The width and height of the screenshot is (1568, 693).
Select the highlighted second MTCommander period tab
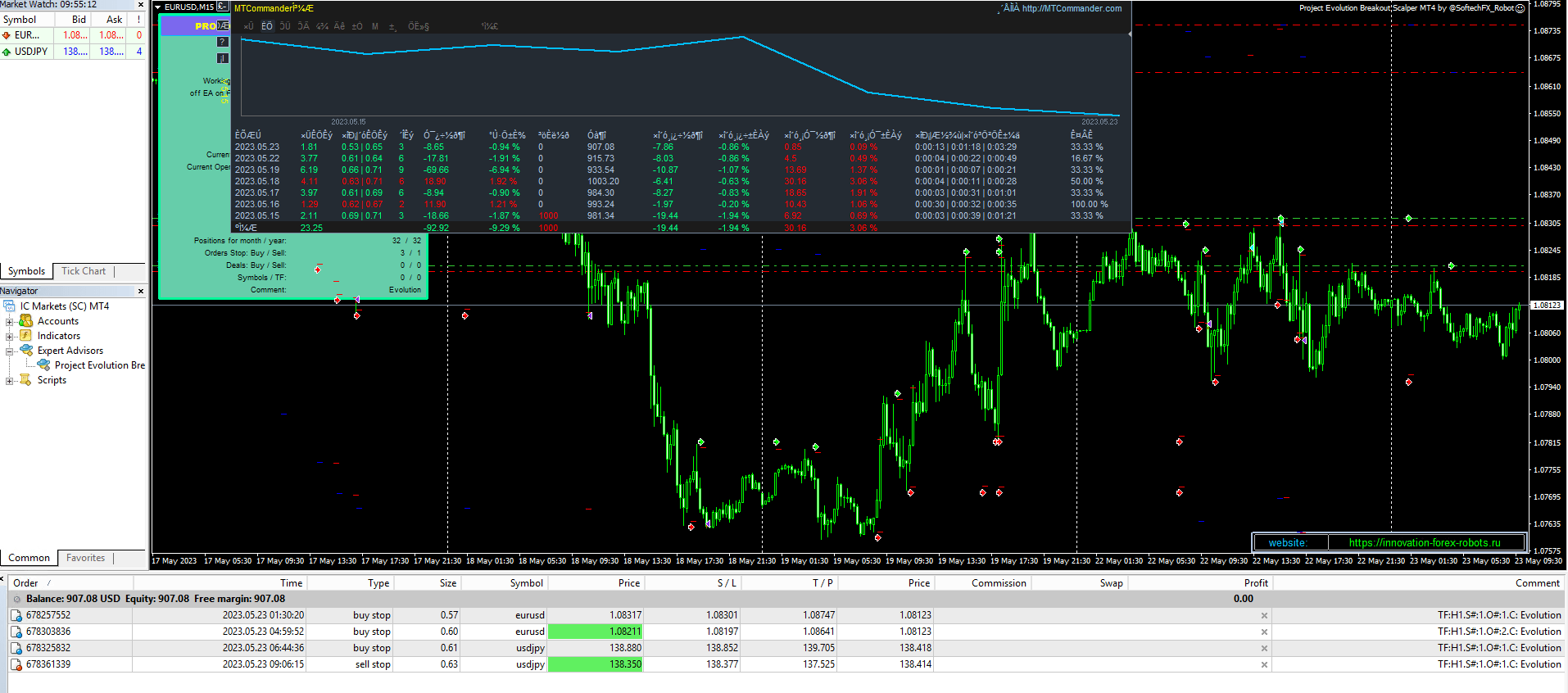[267, 26]
